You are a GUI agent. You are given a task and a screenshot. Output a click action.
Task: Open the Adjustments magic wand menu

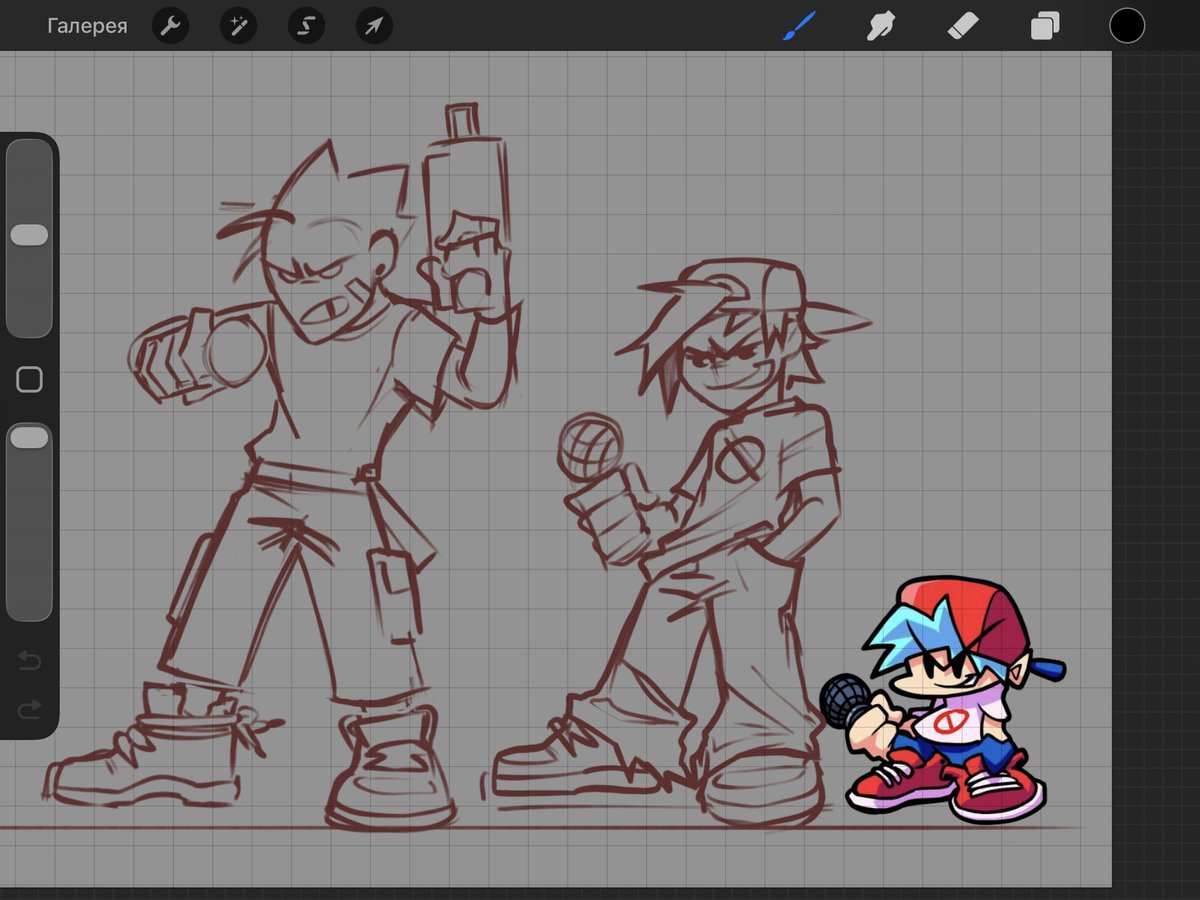click(238, 26)
